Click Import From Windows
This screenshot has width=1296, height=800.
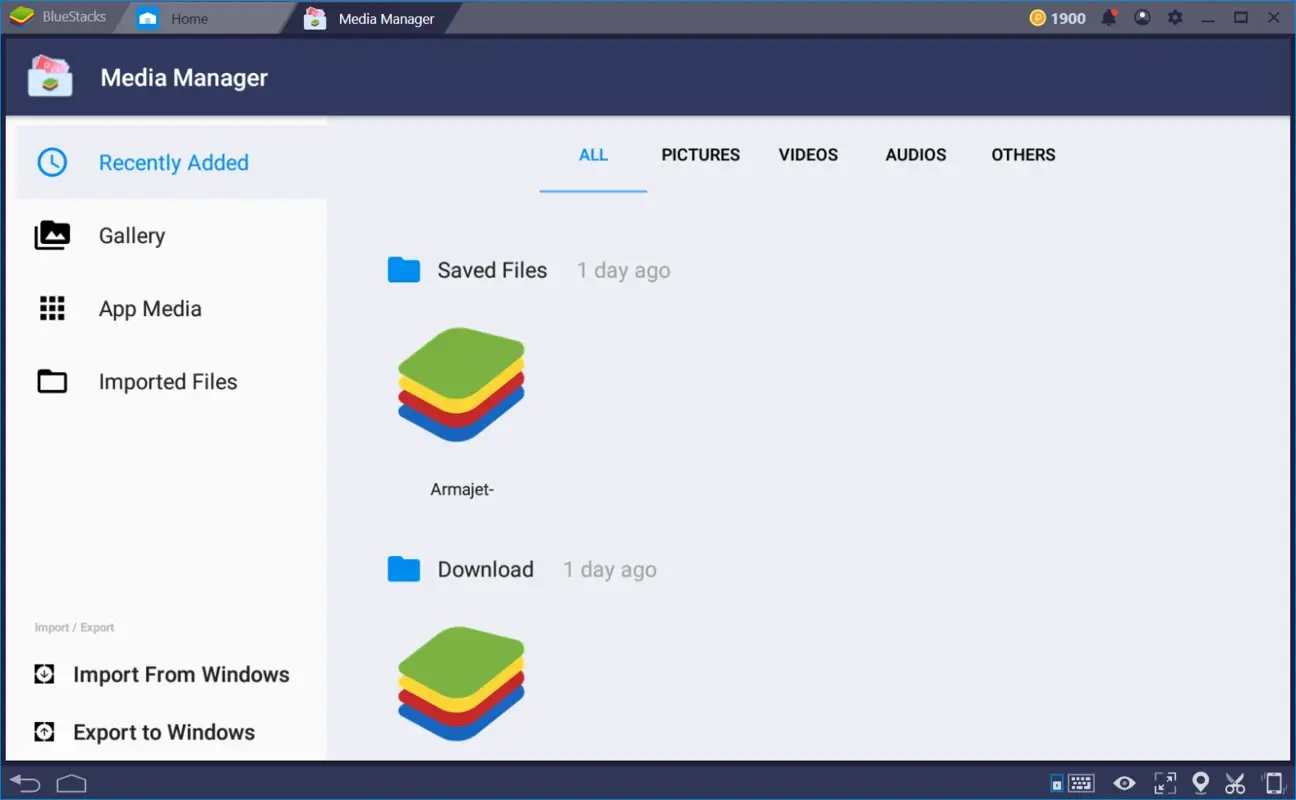[x=181, y=674]
